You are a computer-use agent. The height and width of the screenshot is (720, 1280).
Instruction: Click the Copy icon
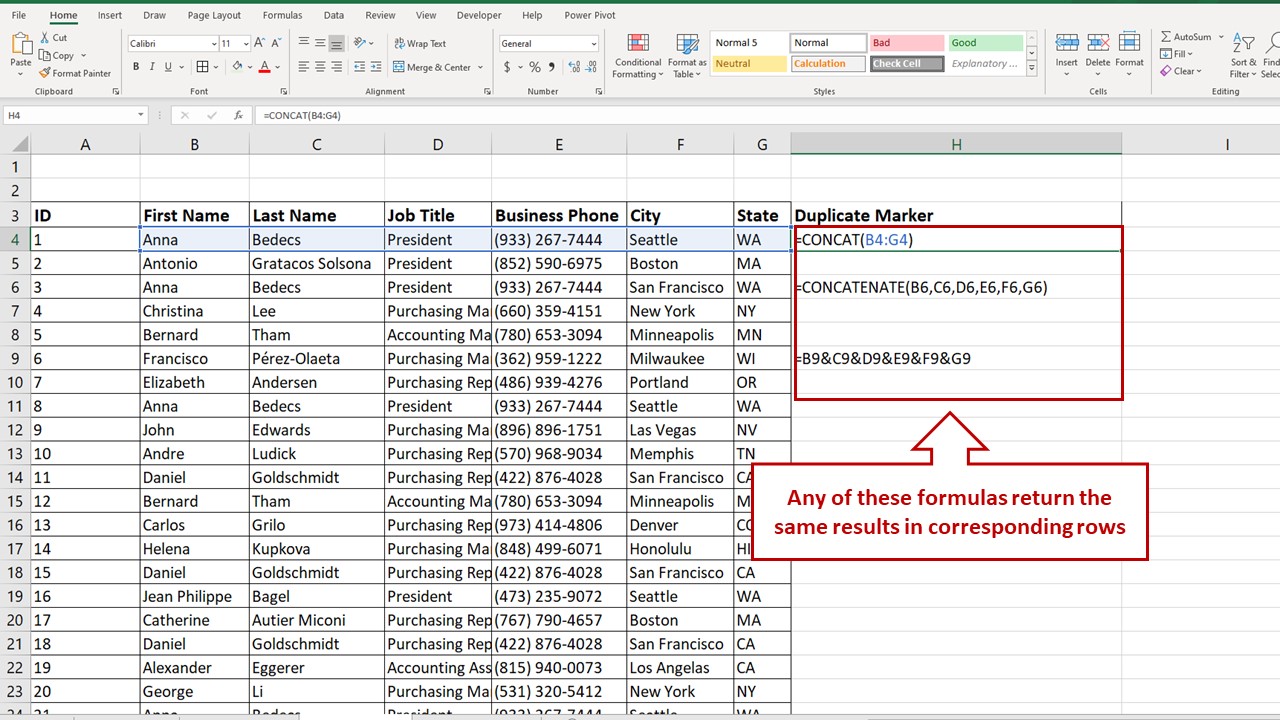point(46,56)
